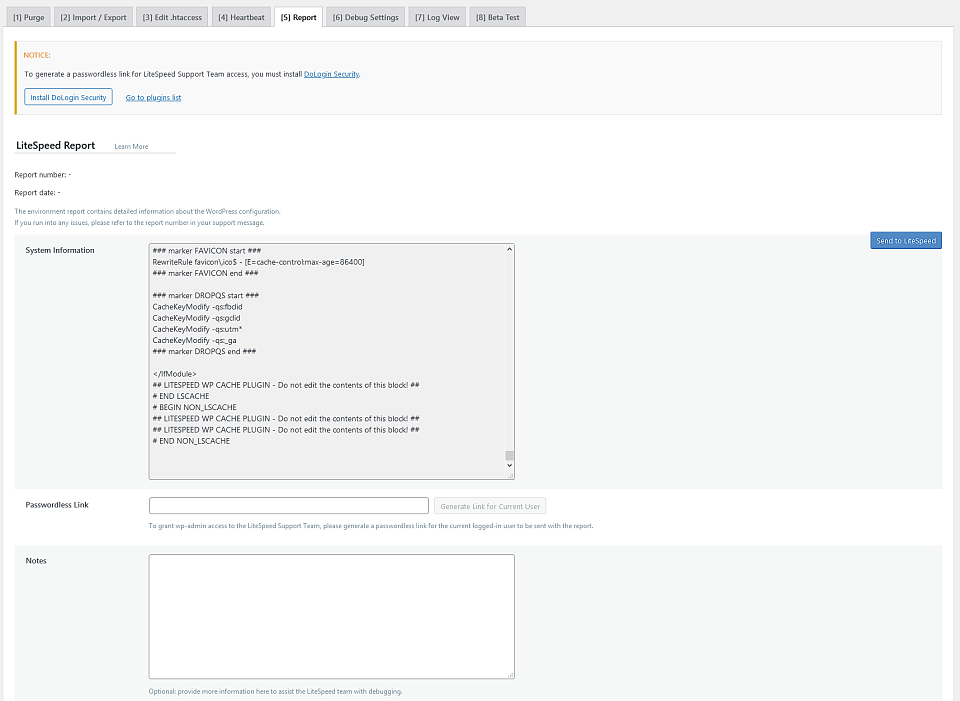This screenshot has width=960, height=701.
Task: Click the System Information scroll down arrow
Action: (509, 465)
